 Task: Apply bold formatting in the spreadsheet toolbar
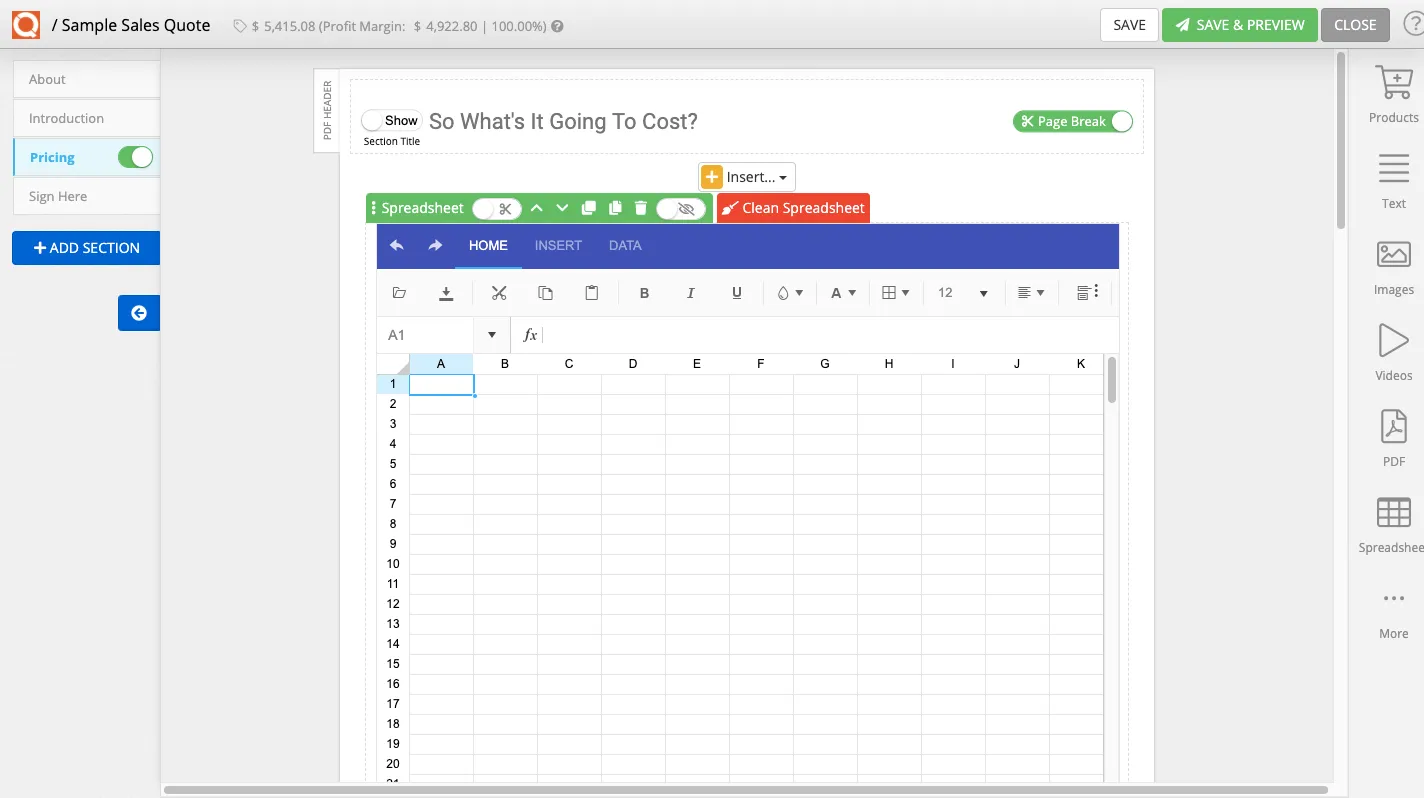pos(644,292)
